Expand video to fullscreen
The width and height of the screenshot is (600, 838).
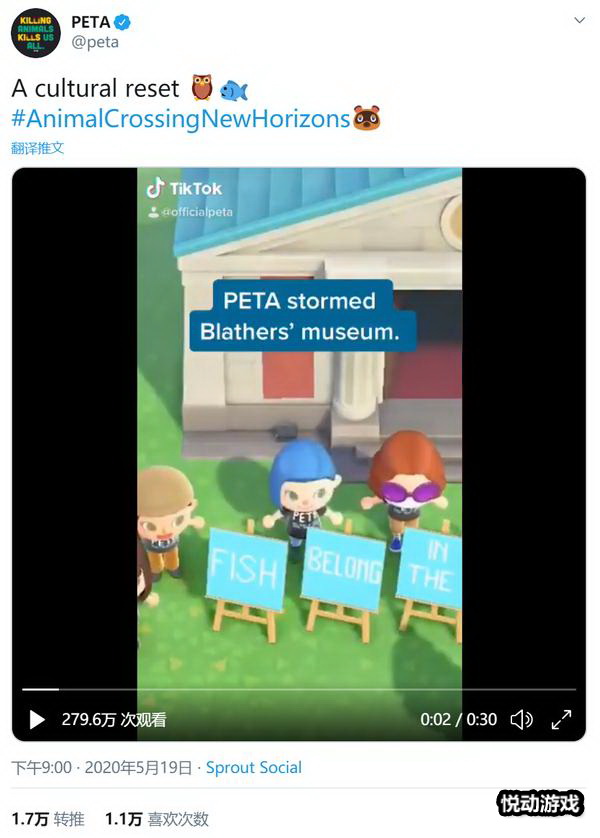tap(561, 719)
